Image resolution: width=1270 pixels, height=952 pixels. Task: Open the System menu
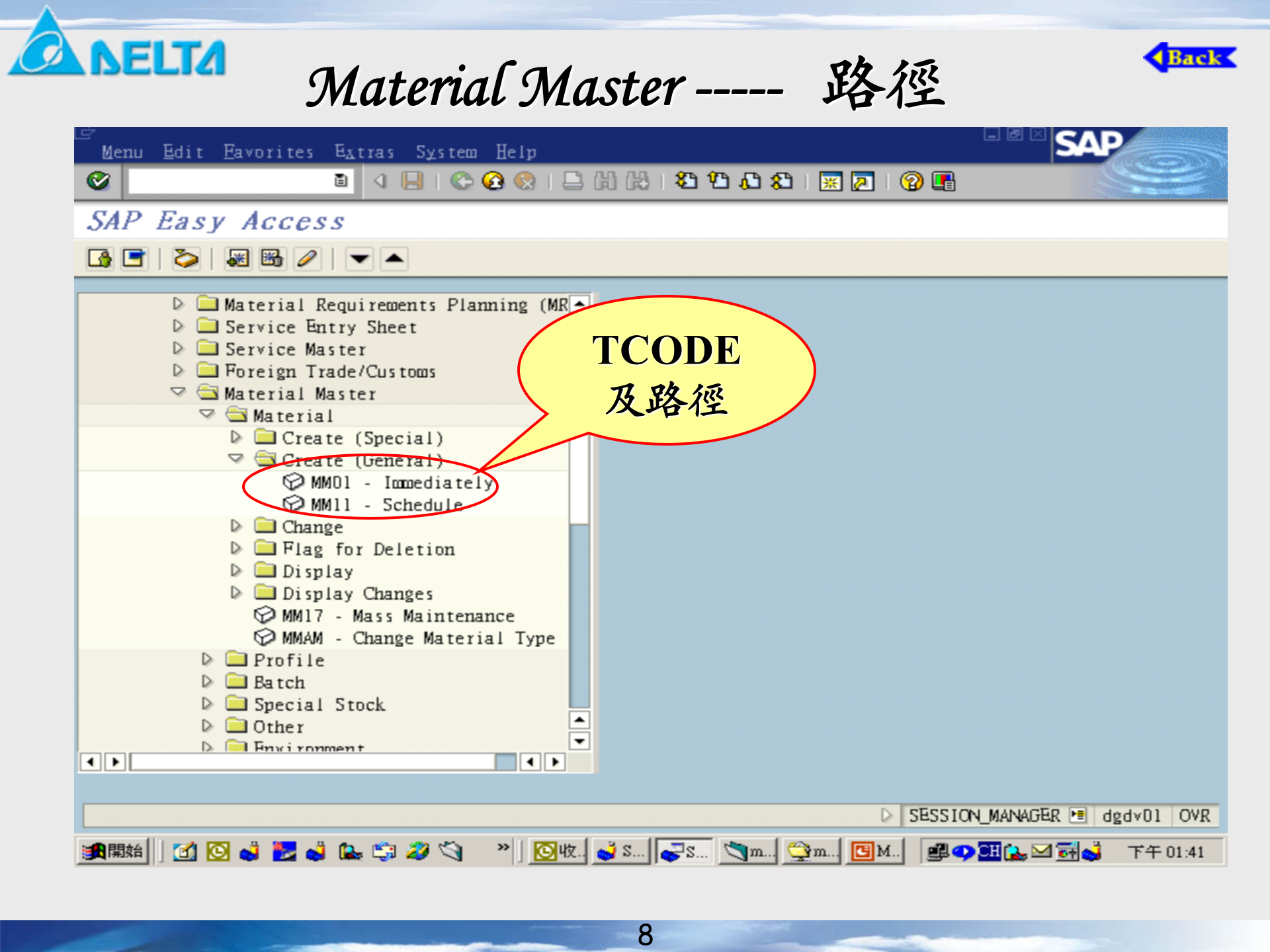[446, 152]
